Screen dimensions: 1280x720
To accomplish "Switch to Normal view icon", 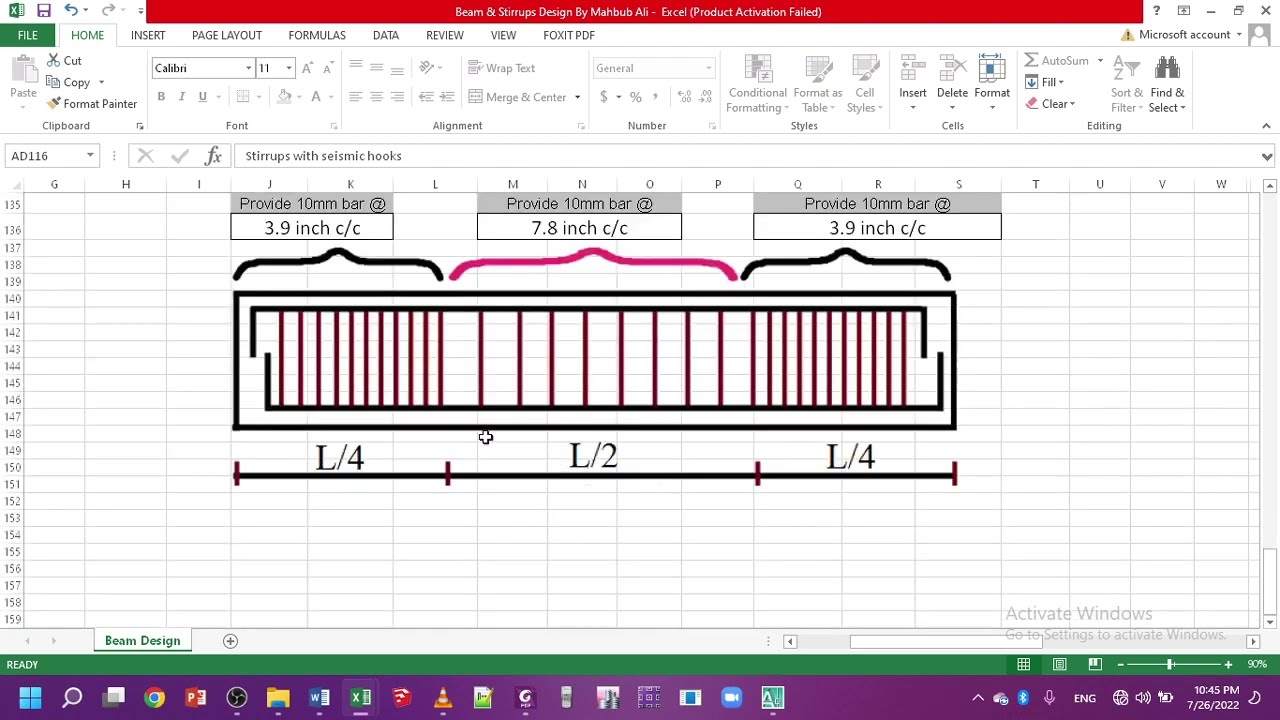I will 1023,665.
